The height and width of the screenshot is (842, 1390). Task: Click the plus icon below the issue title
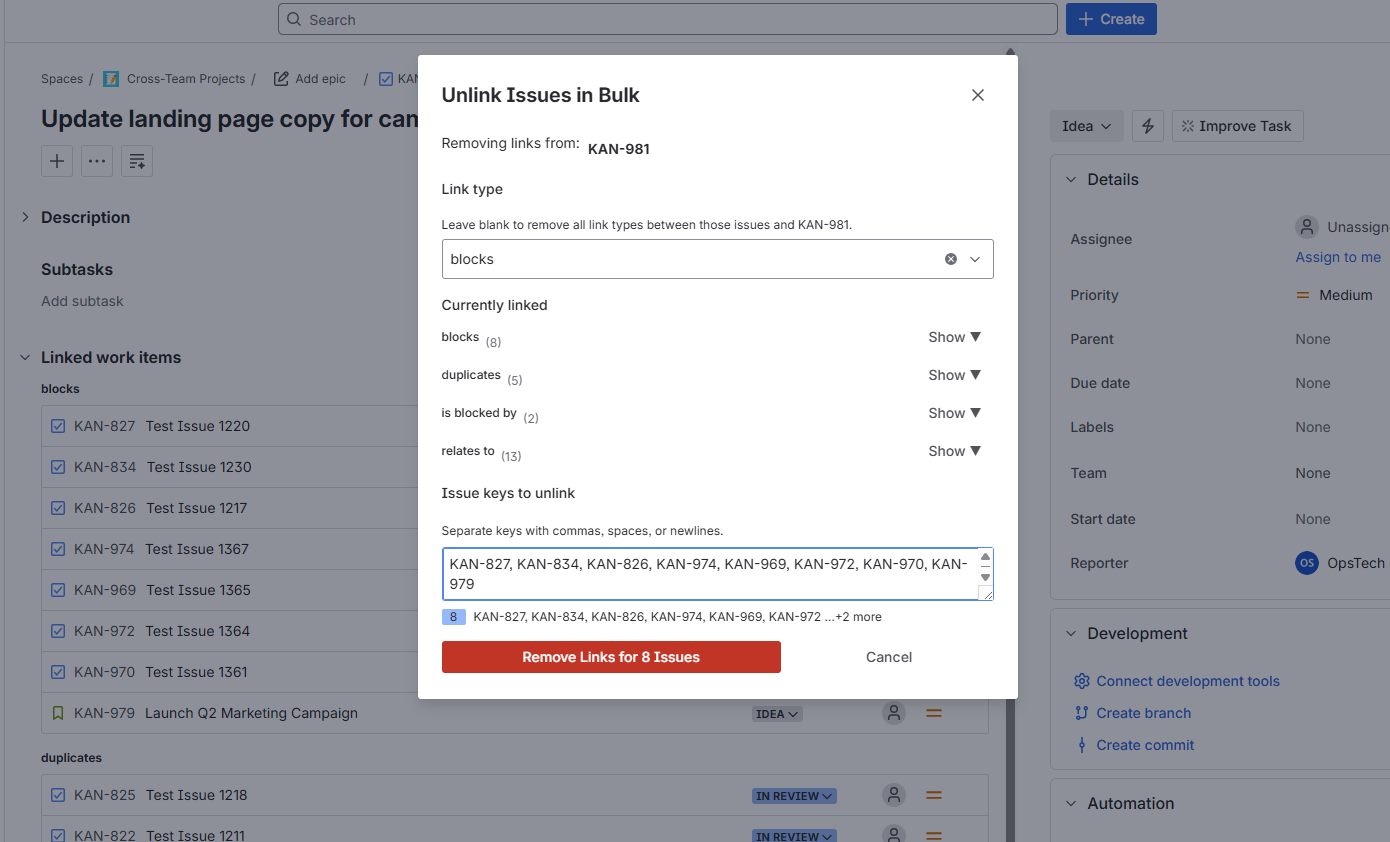tap(57, 161)
